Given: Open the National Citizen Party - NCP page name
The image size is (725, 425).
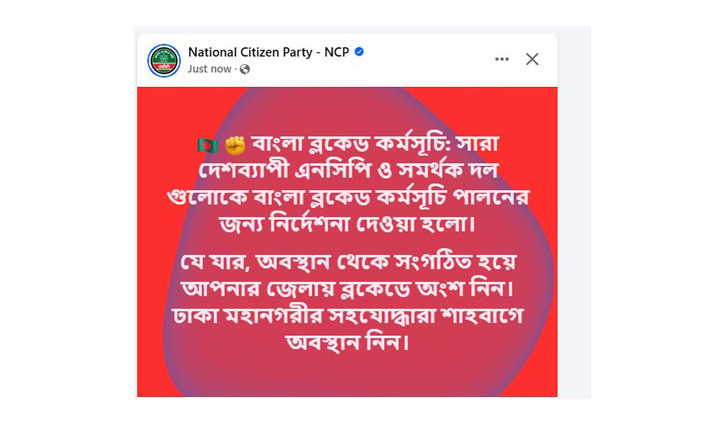Looking at the screenshot, I should click(x=269, y=52).
